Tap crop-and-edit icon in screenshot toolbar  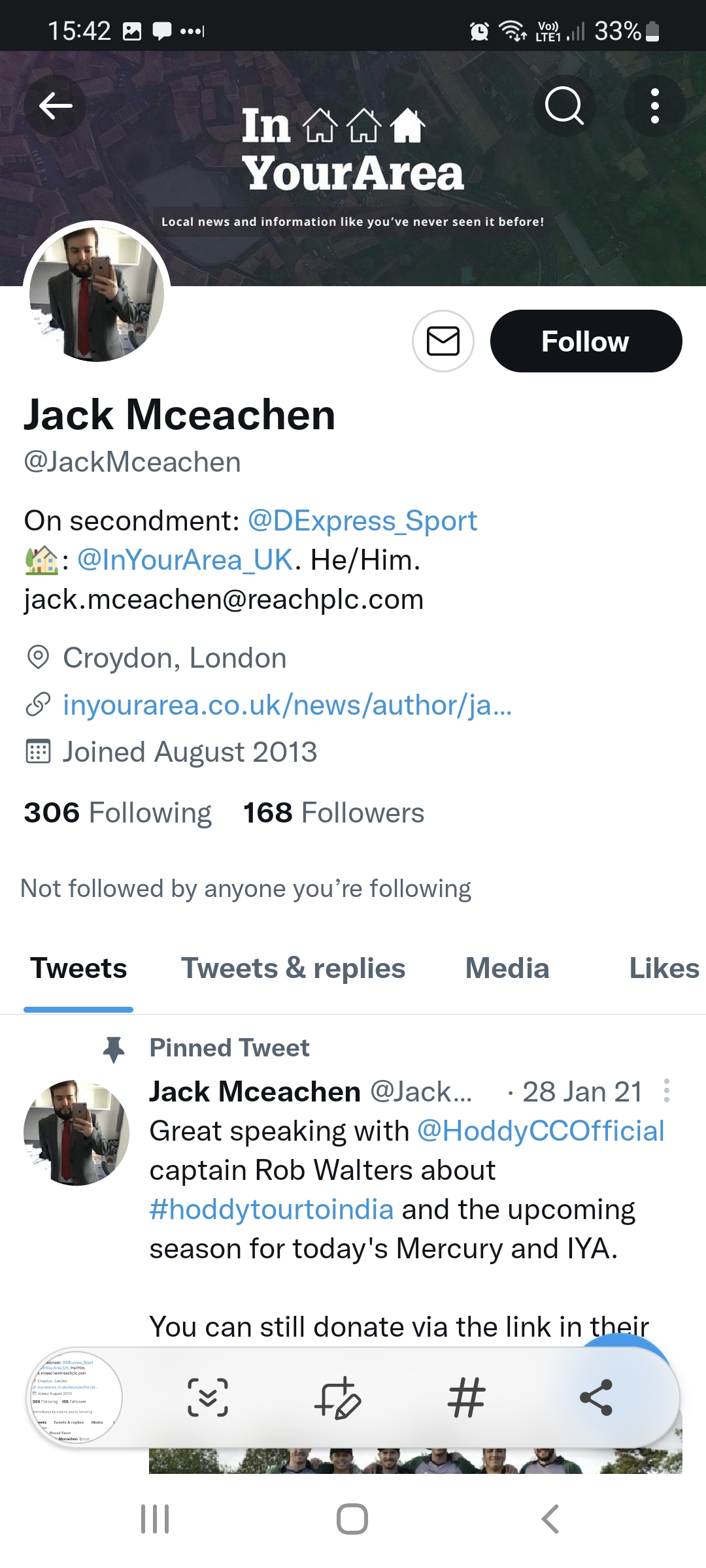pyautogui.click(x=337, y=1397)
